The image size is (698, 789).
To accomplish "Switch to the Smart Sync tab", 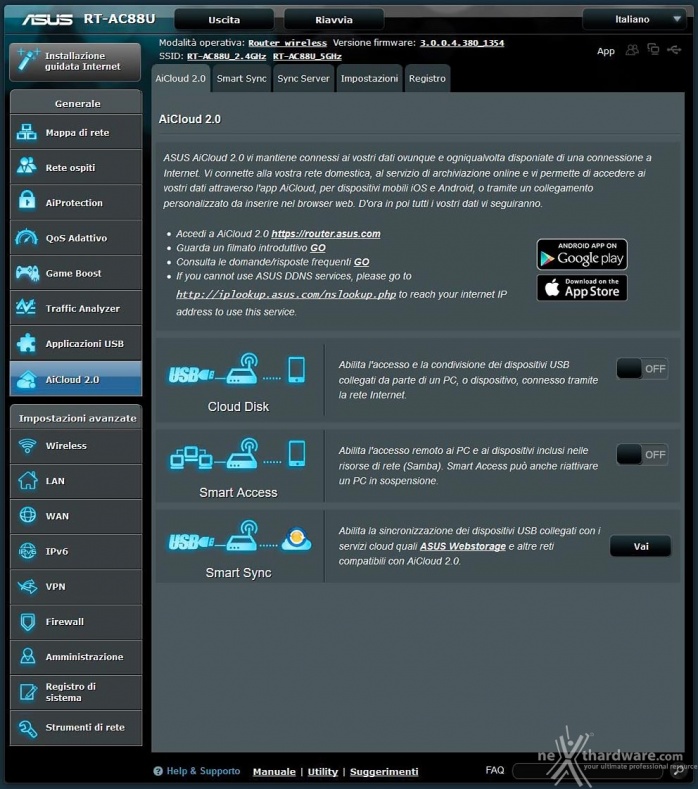I will coord(242,78).
